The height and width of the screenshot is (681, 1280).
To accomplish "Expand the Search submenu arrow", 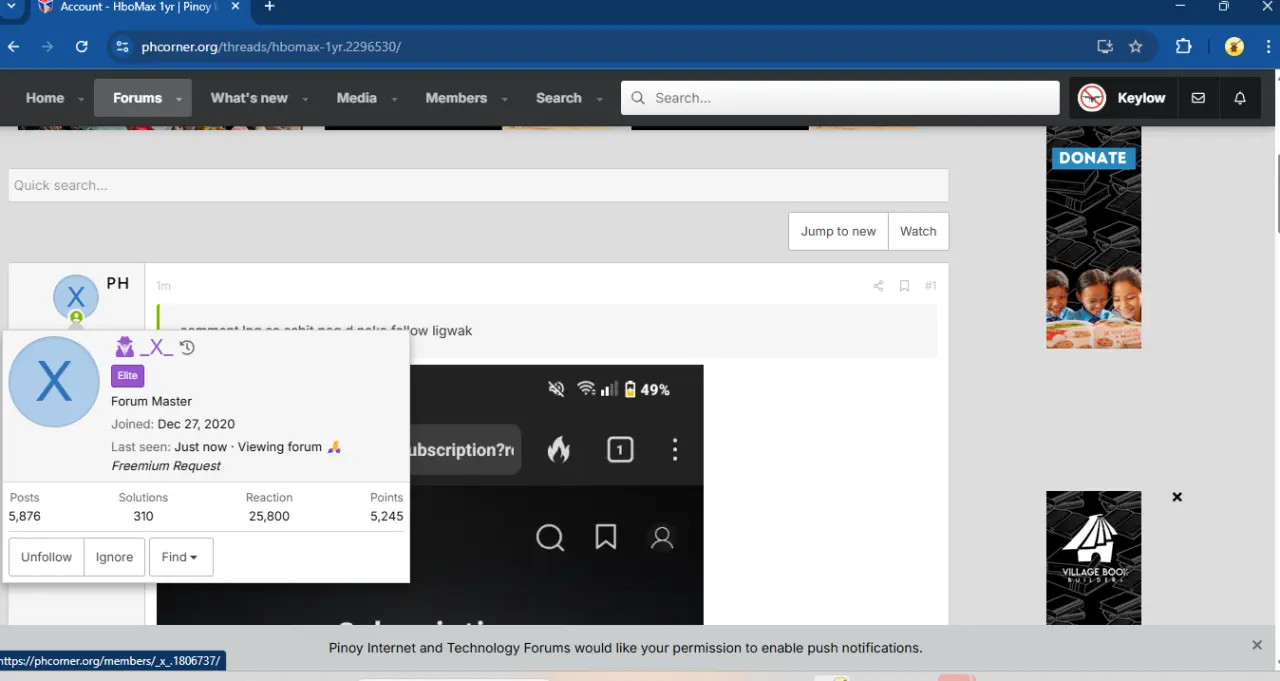I will (x=599, y=99).
